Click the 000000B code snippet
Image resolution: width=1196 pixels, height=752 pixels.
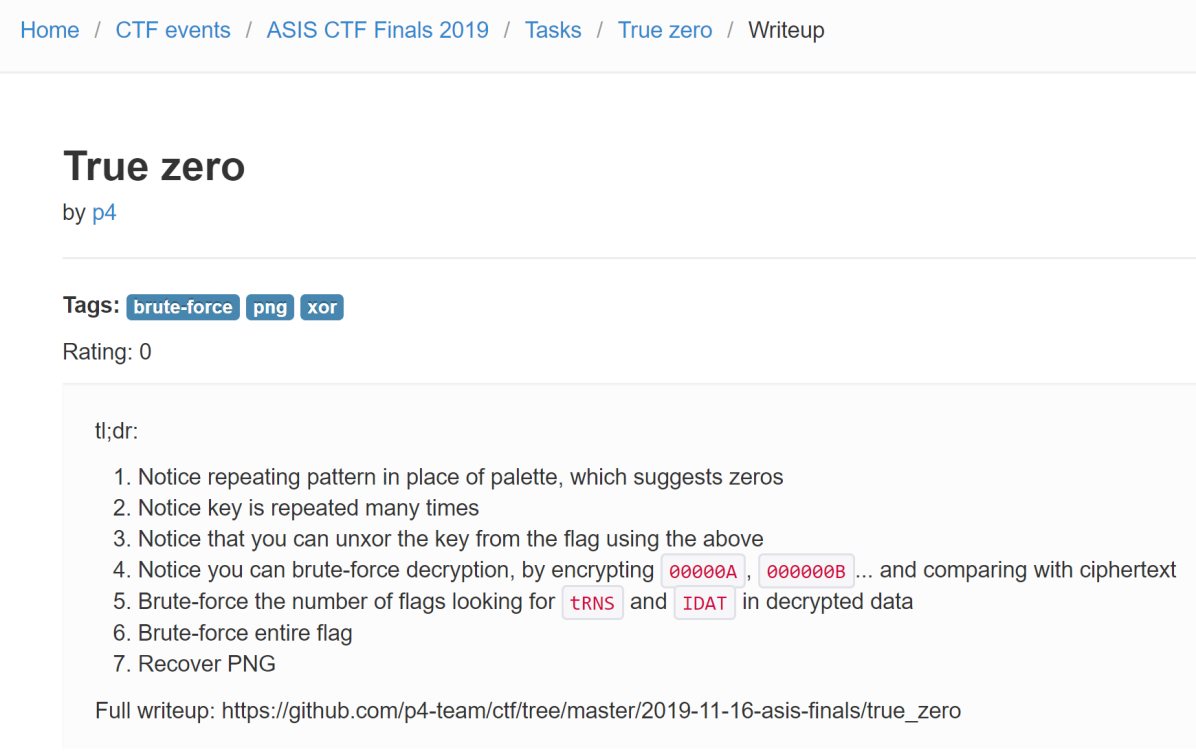tap(806, 571)
